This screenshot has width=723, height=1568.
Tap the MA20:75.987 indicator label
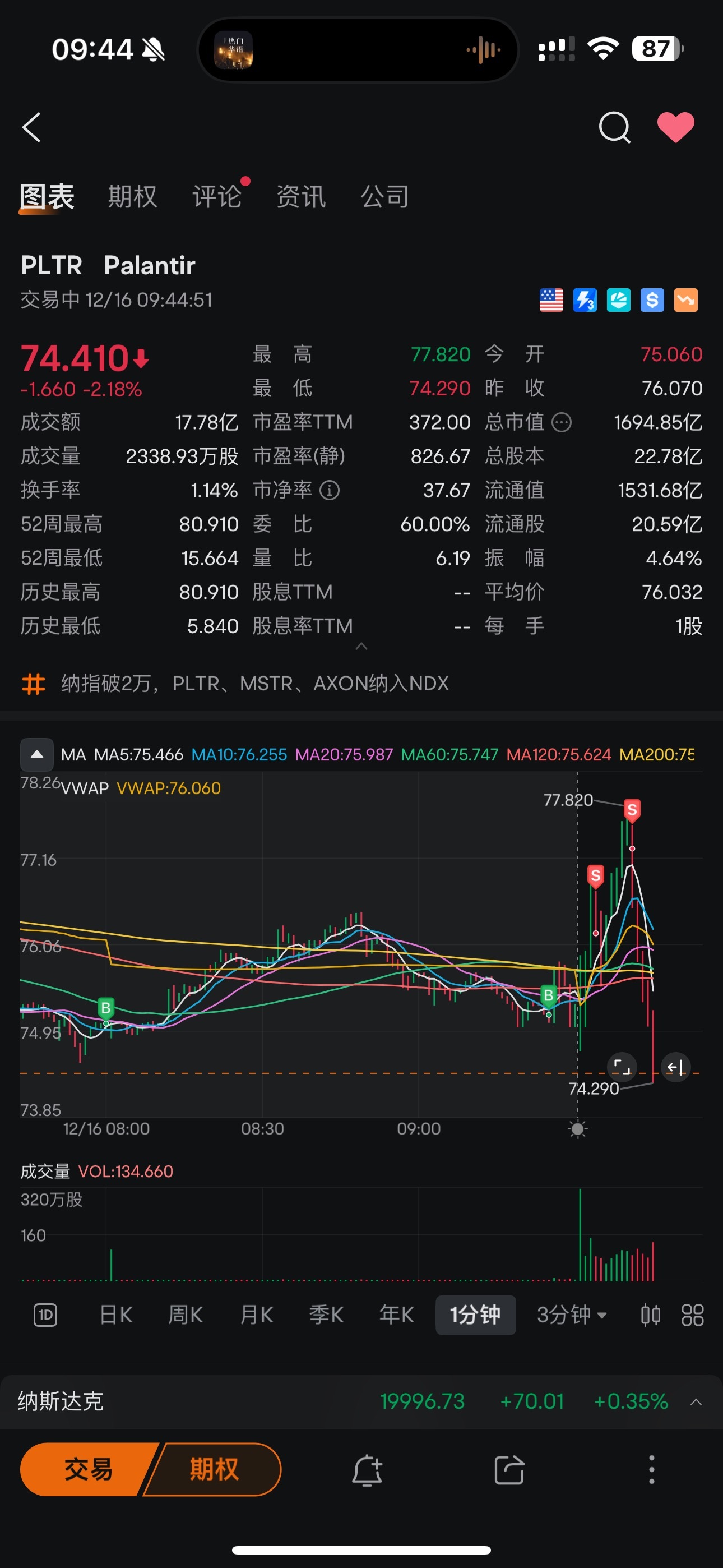click(x=344, y=755)
